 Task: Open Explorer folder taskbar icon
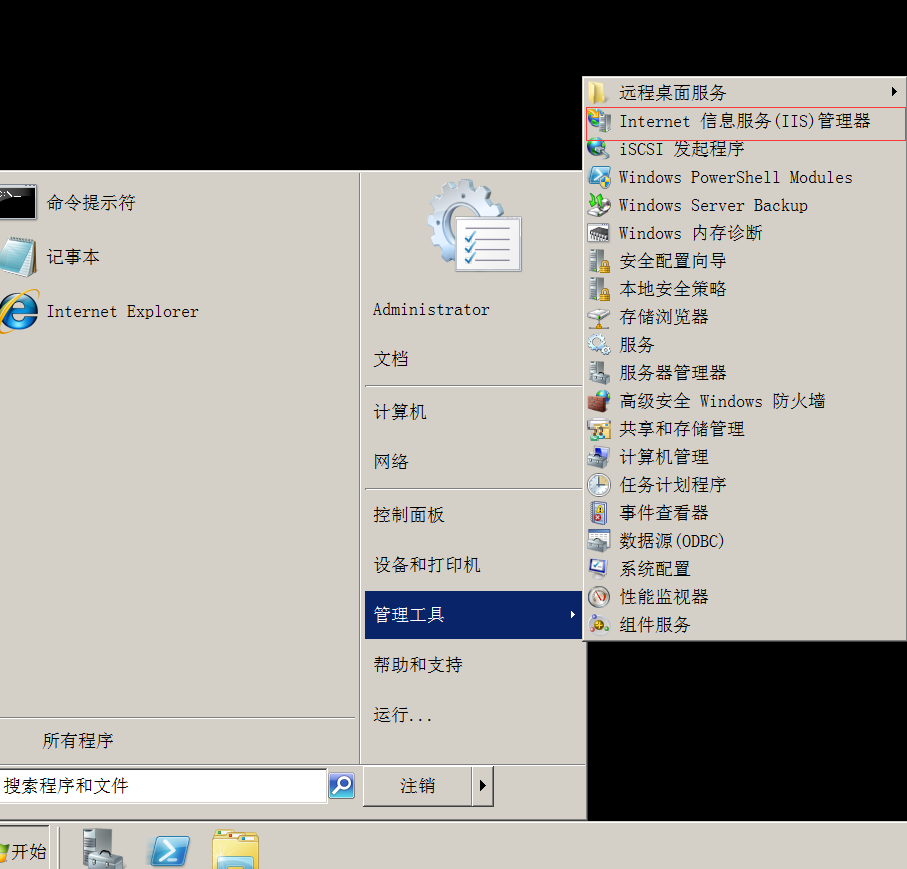point(235,849)
